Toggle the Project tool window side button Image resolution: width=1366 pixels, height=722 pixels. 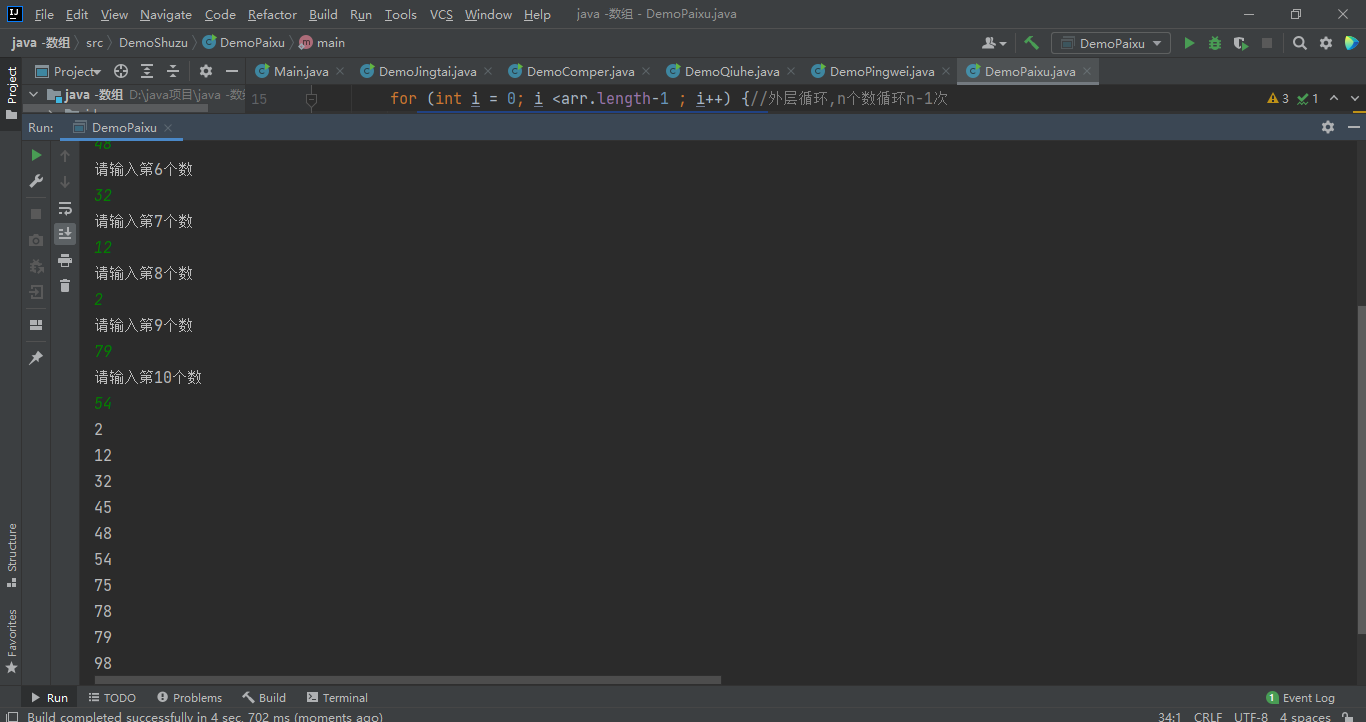(11, 92)
